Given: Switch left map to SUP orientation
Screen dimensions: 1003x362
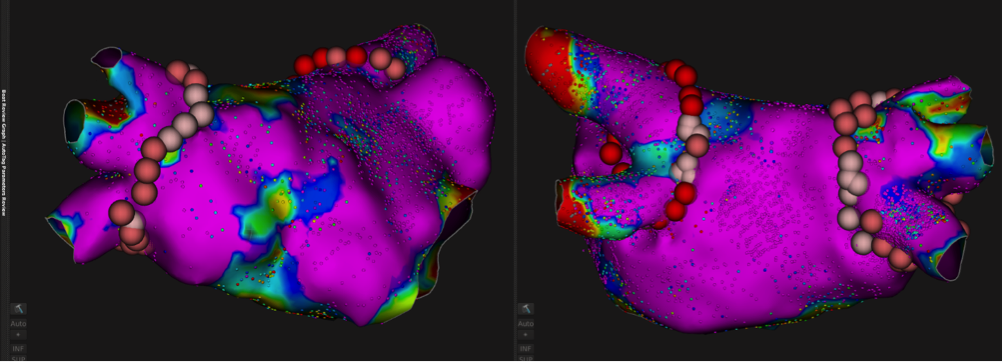Looking at the screenshot, I should click(x=18, y=359).
